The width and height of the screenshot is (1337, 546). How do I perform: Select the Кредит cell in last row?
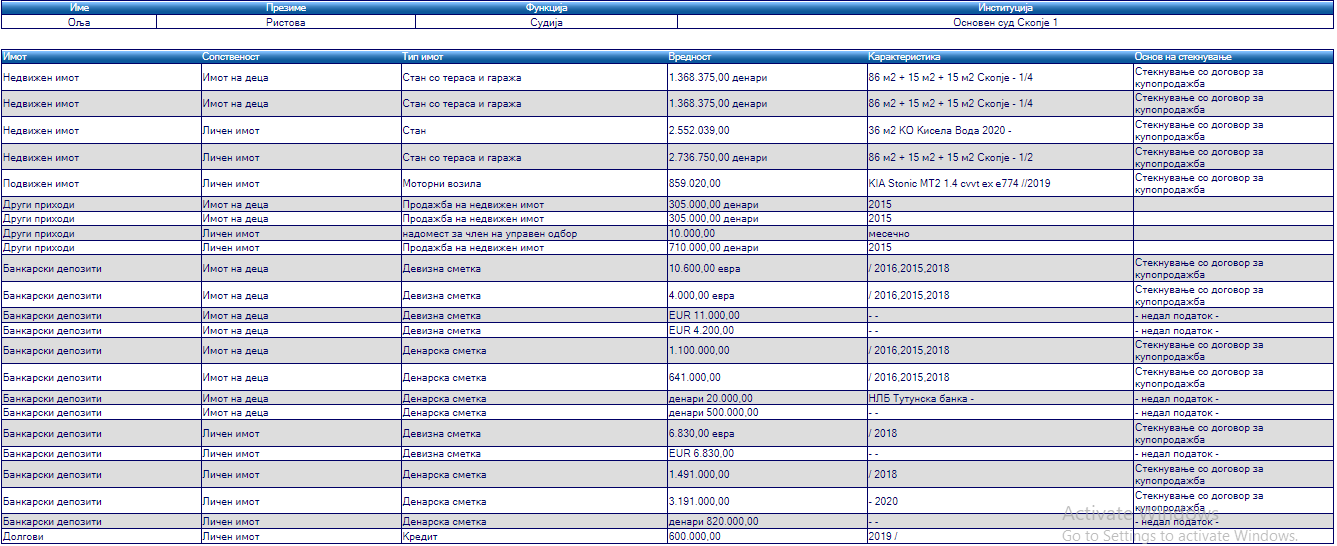pos(419,537)
